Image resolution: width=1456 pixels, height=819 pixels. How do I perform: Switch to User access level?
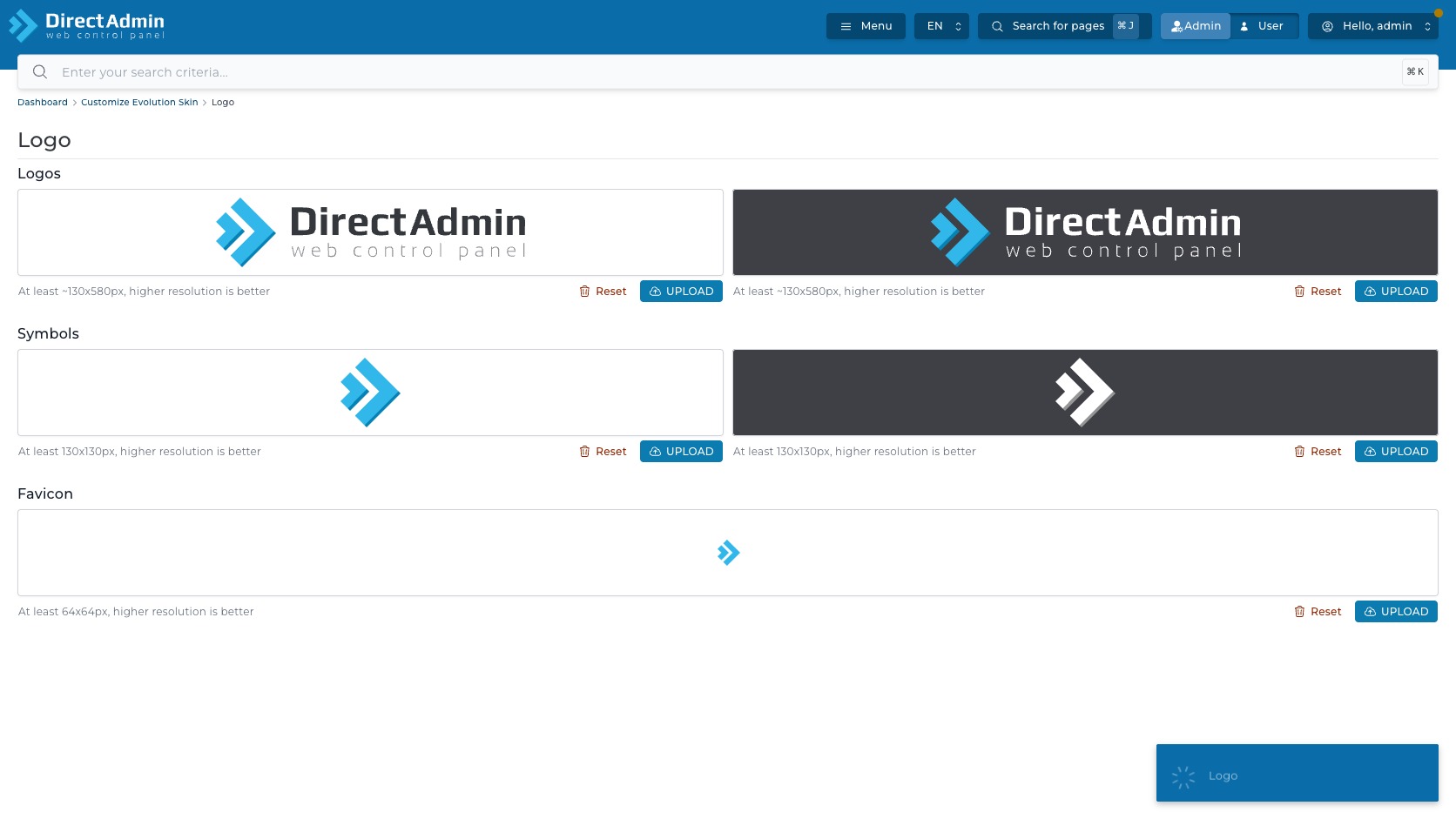tap(1264, 26)
